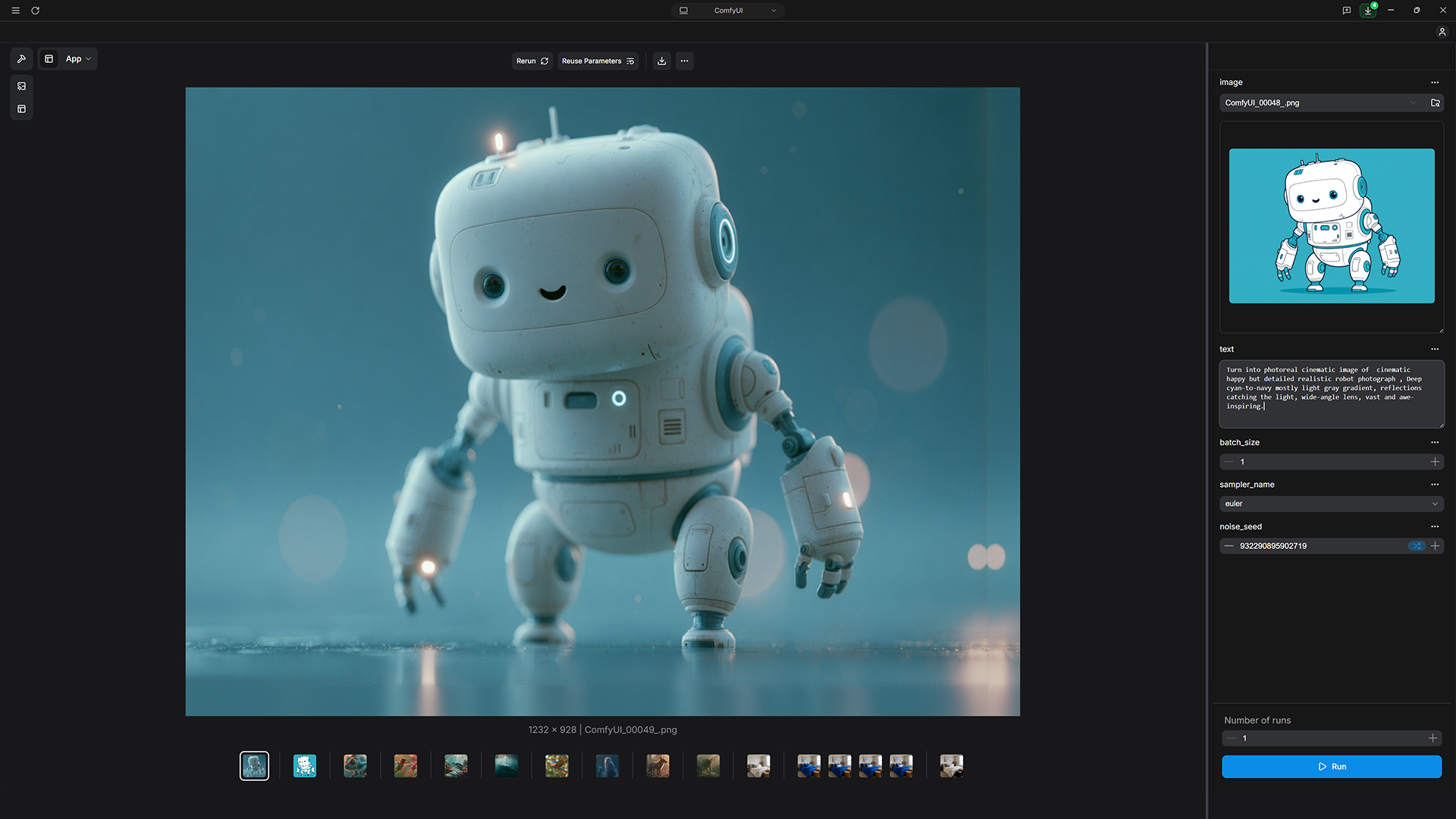This screenshot has width=1456, height=819.
Task: Select the cartoon robot thumbnail in history strip
Action: [x=305, y=766]
